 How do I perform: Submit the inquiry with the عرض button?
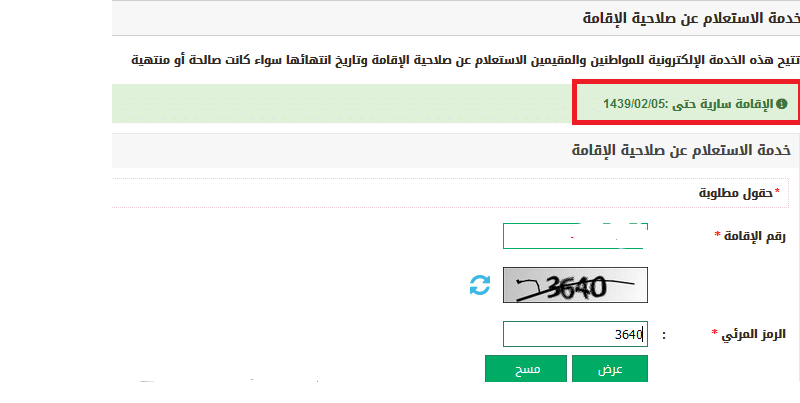pos(610,369)
